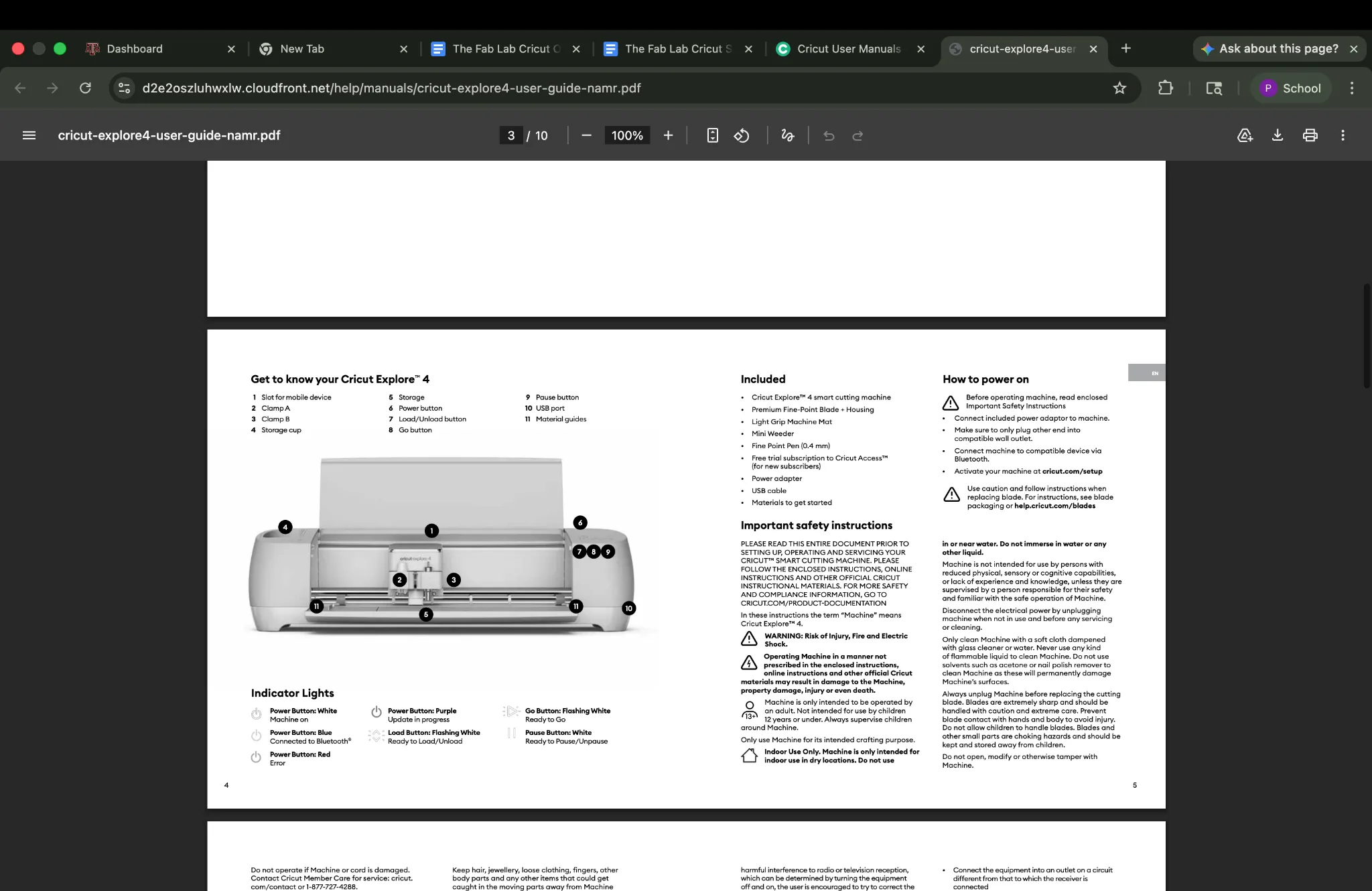Click 'Load/Unload button' legend entry

(432, 419)
